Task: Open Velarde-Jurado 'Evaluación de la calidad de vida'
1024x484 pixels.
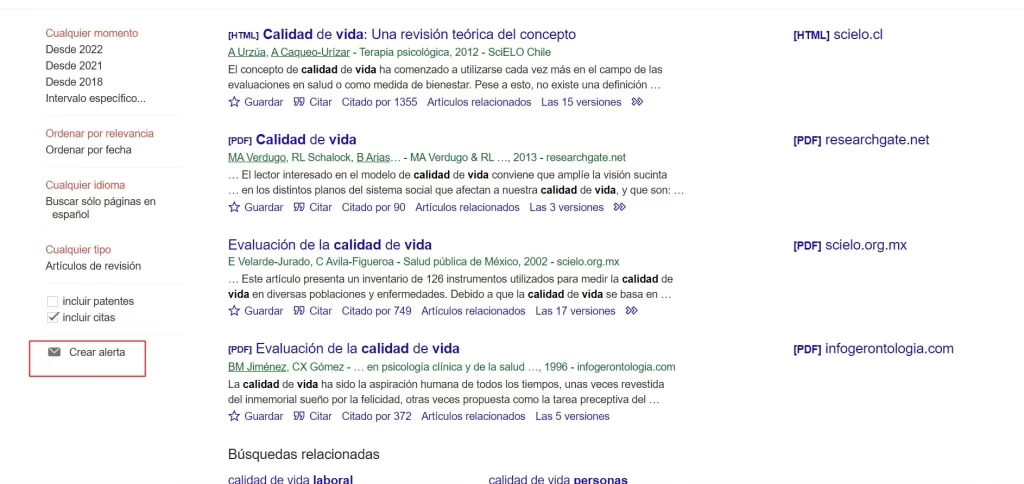Action: (x=330, y=245)
